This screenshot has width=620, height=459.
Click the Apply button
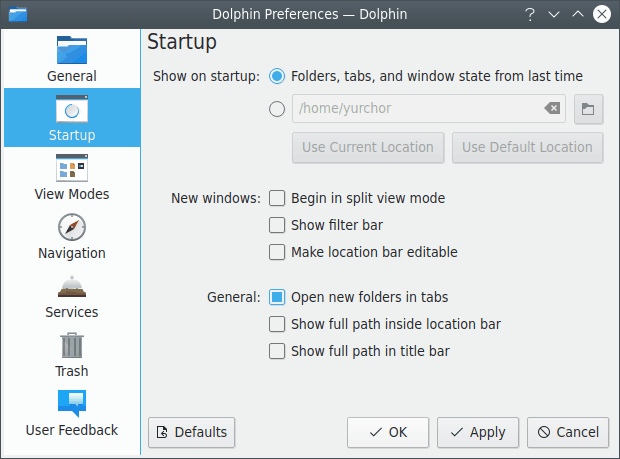pyautogui.click(x=478, y=432)
